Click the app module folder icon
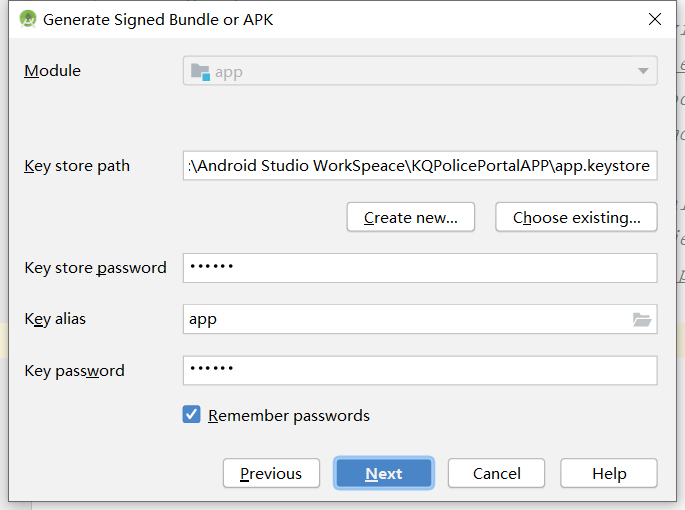685x510 pixels. [200, 72]
